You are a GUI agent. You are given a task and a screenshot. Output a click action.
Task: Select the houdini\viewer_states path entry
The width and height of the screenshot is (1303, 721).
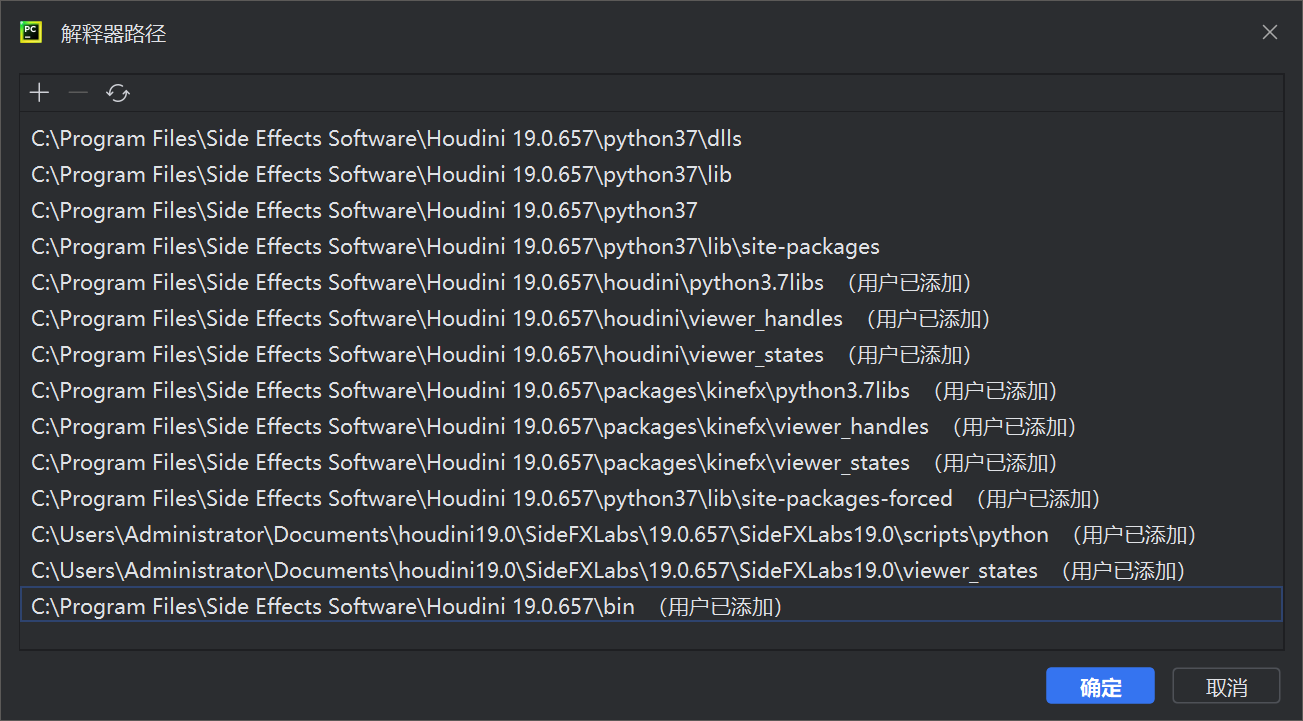427,355
